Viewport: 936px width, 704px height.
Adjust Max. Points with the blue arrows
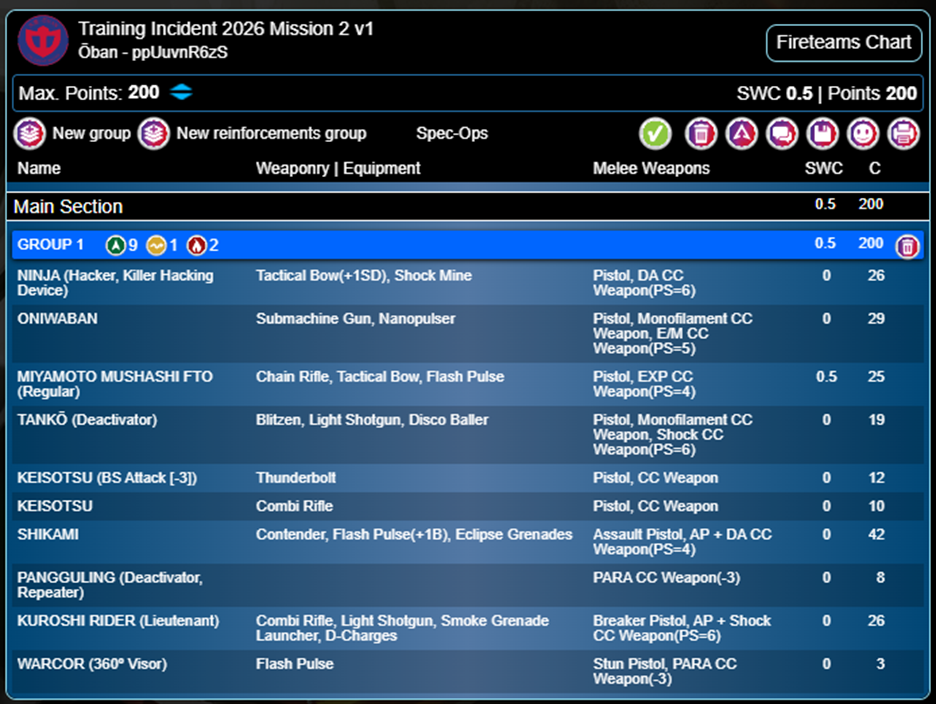tap(181, 93)
